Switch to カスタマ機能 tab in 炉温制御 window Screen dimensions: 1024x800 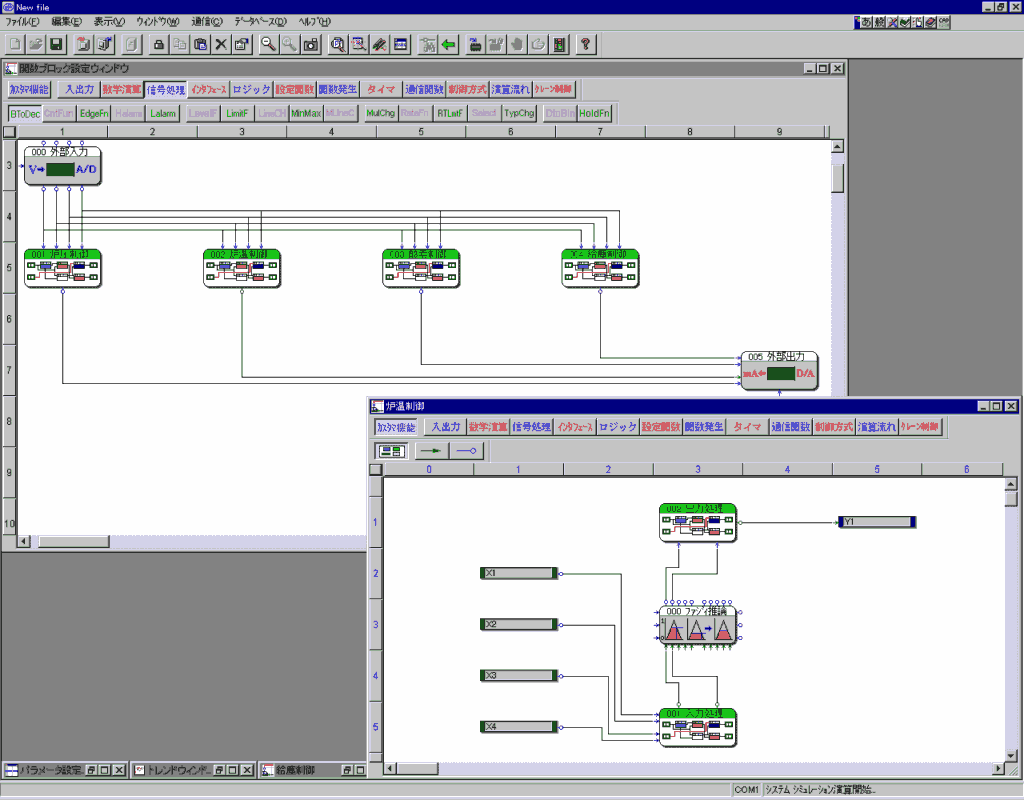pos(396,427)
